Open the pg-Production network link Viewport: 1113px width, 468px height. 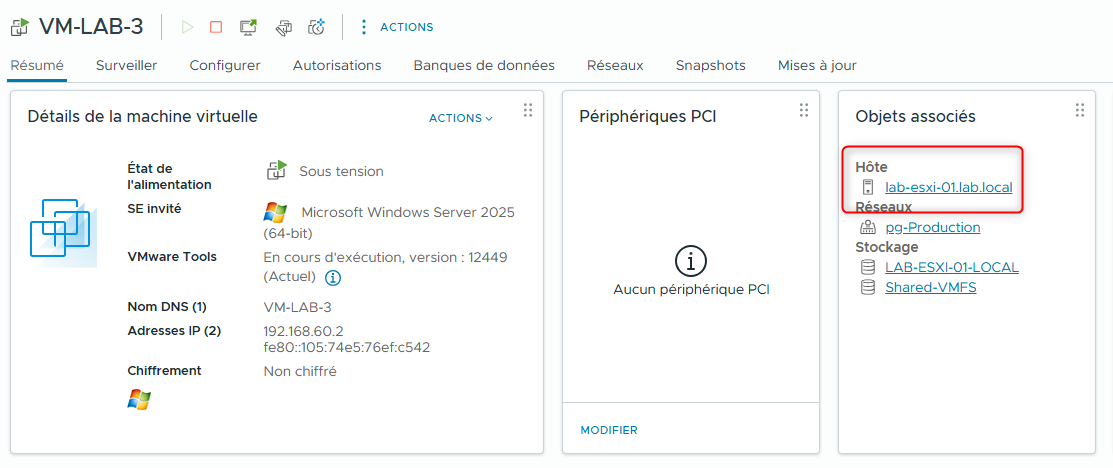coord(933,227)
